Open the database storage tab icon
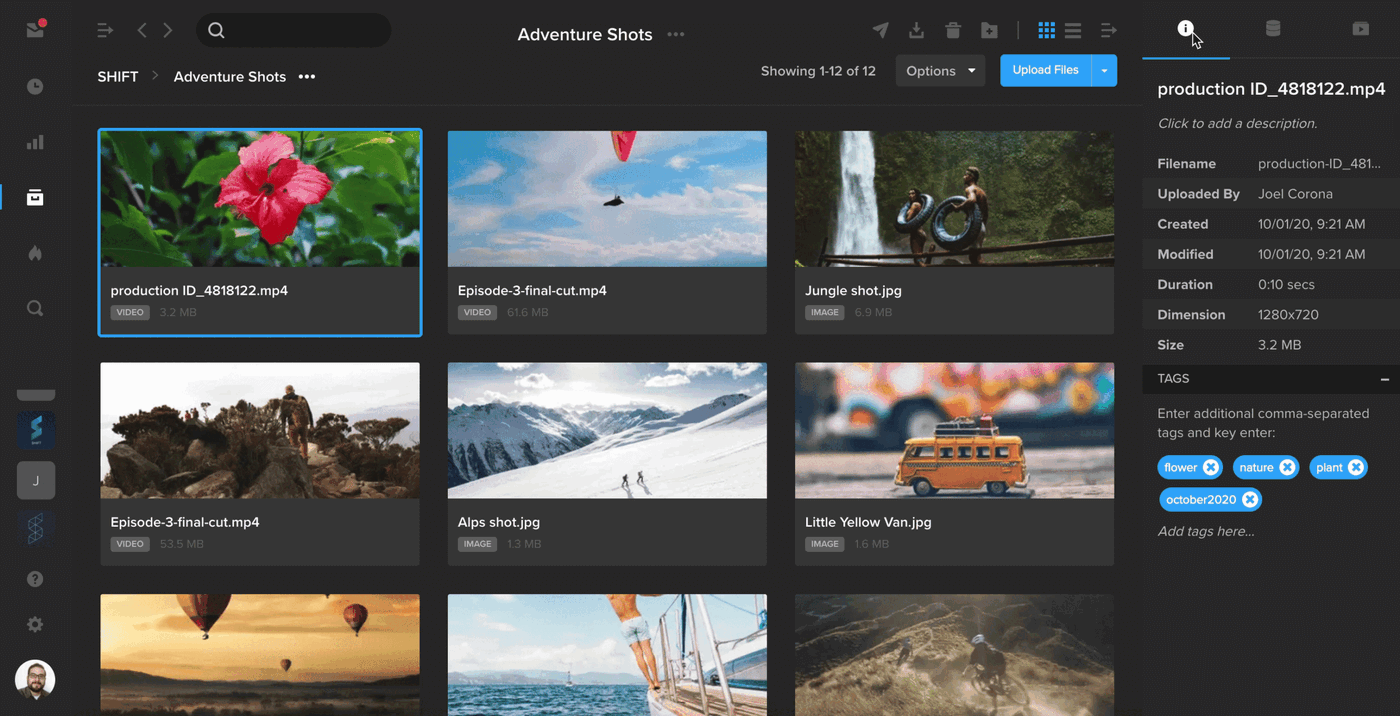This screenshot has width=1400, height=716. (x=1273, y=28)
